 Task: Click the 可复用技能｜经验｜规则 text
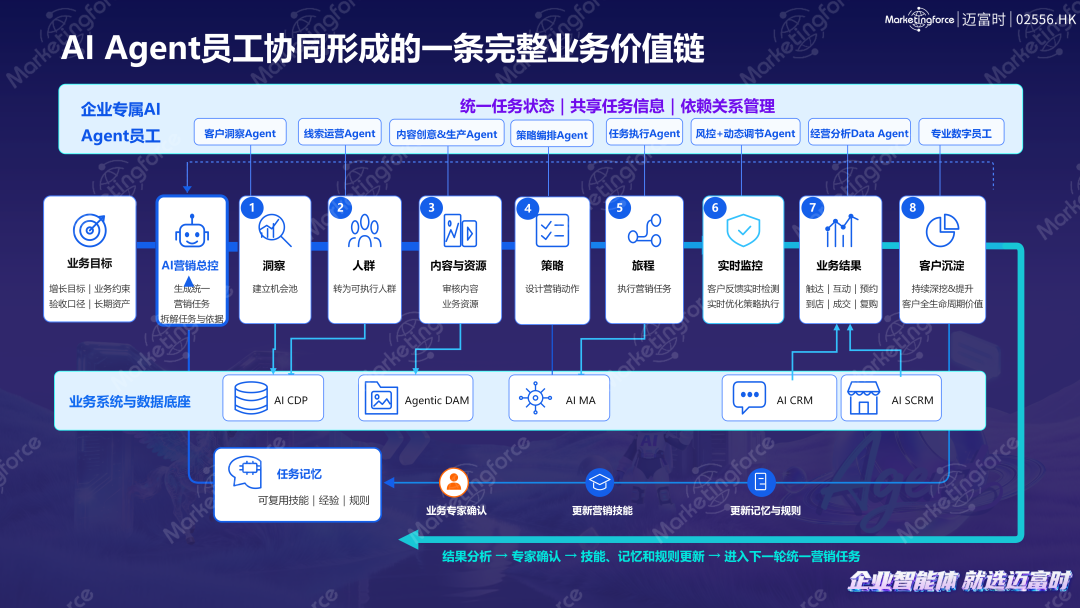coord(313,501)
